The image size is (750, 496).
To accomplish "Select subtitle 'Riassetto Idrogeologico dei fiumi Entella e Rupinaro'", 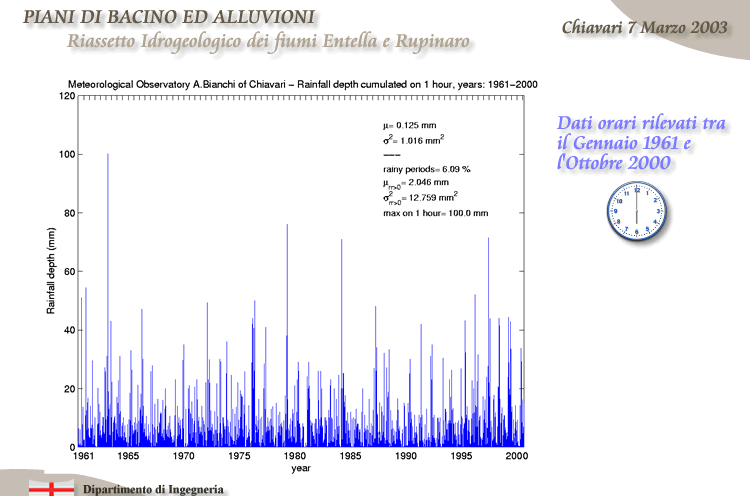I will (268, 42).
